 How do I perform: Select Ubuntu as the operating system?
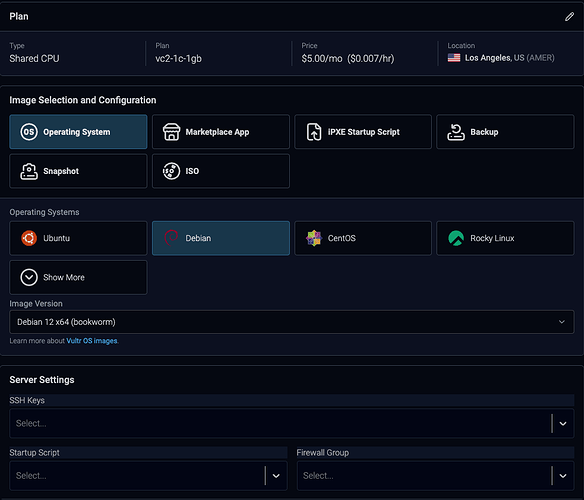[78, 238]
